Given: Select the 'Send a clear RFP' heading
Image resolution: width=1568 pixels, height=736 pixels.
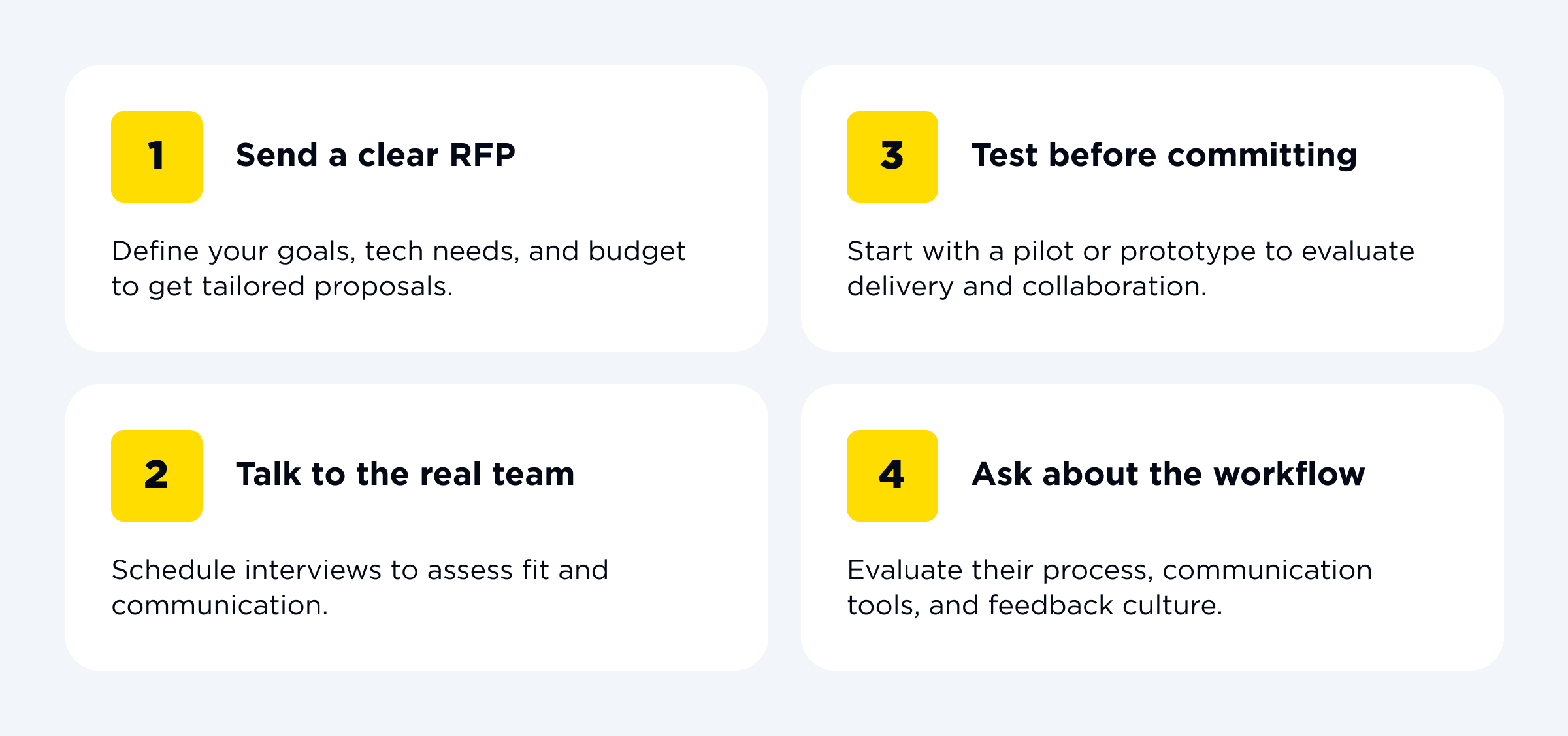Looking at the screenshot, I should pyautogui.click(x=375, y=156).
